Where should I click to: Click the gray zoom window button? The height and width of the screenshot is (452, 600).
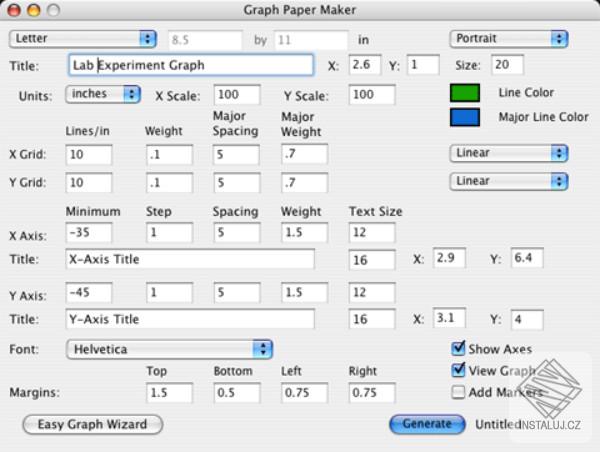click(x=53, y=10)
